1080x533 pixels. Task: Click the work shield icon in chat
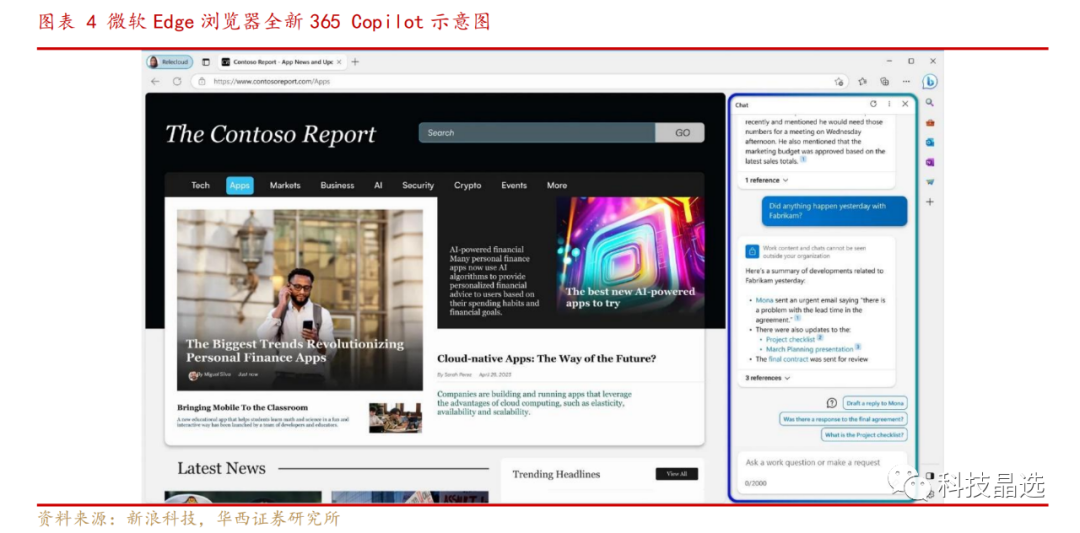coord(751,251)
